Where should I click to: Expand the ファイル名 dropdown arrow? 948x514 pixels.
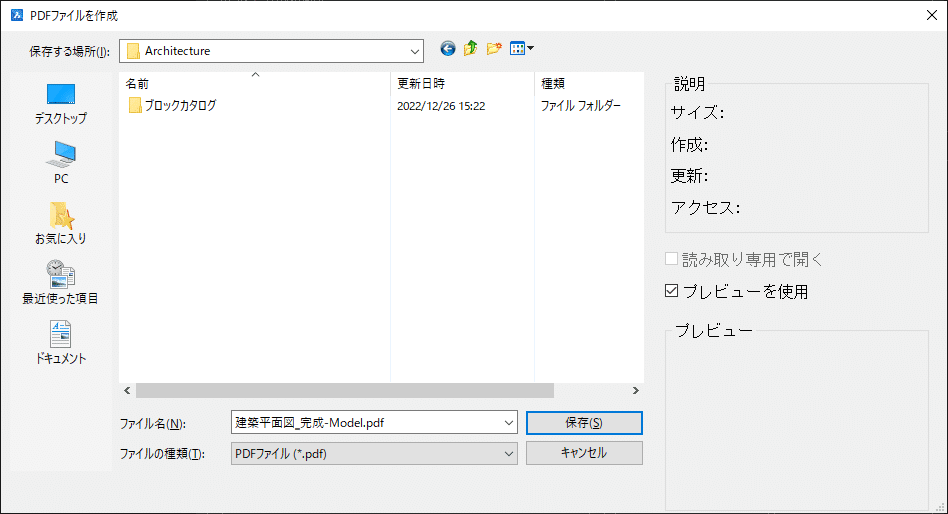(508, 423)
